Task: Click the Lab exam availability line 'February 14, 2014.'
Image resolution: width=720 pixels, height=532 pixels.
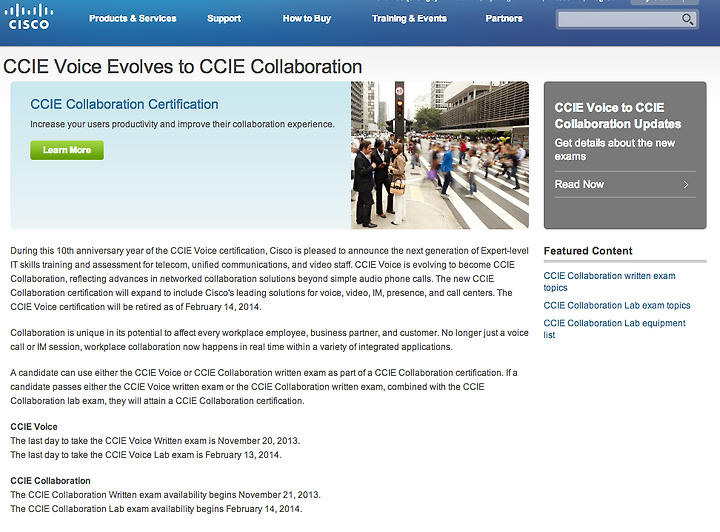Action: coord(156,509)
